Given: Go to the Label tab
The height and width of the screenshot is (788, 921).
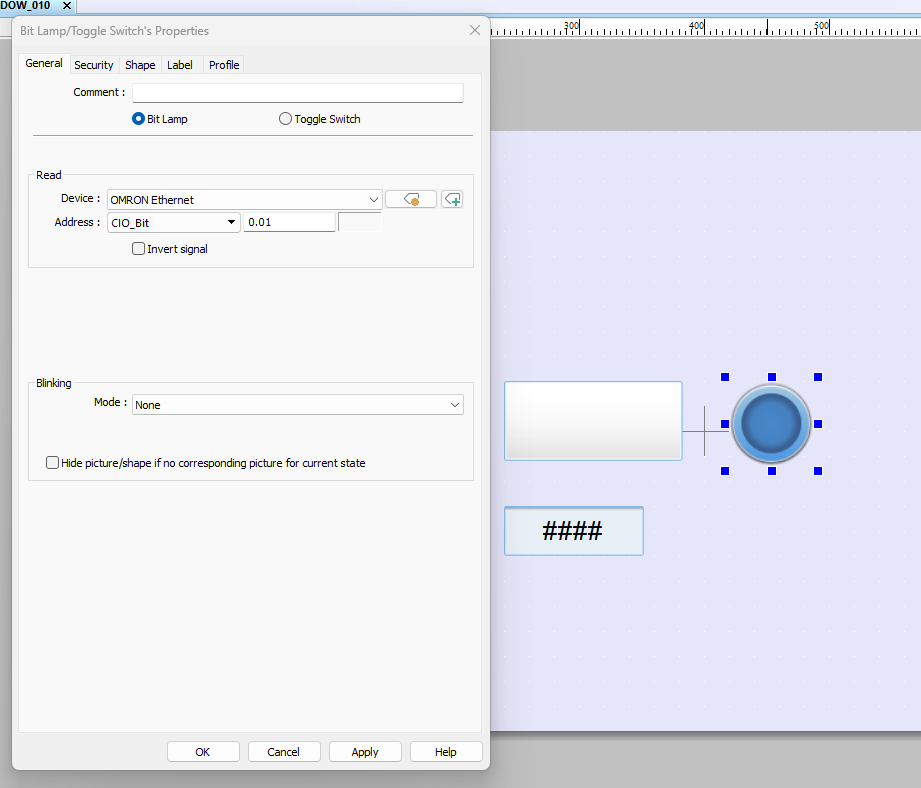Looking at the screenshot, I should click(180, 65).
